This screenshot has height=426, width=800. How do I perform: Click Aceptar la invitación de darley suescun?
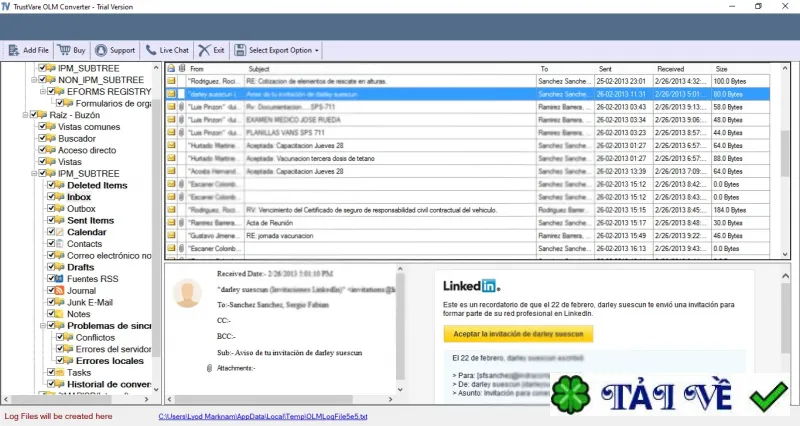click(518, 334)
